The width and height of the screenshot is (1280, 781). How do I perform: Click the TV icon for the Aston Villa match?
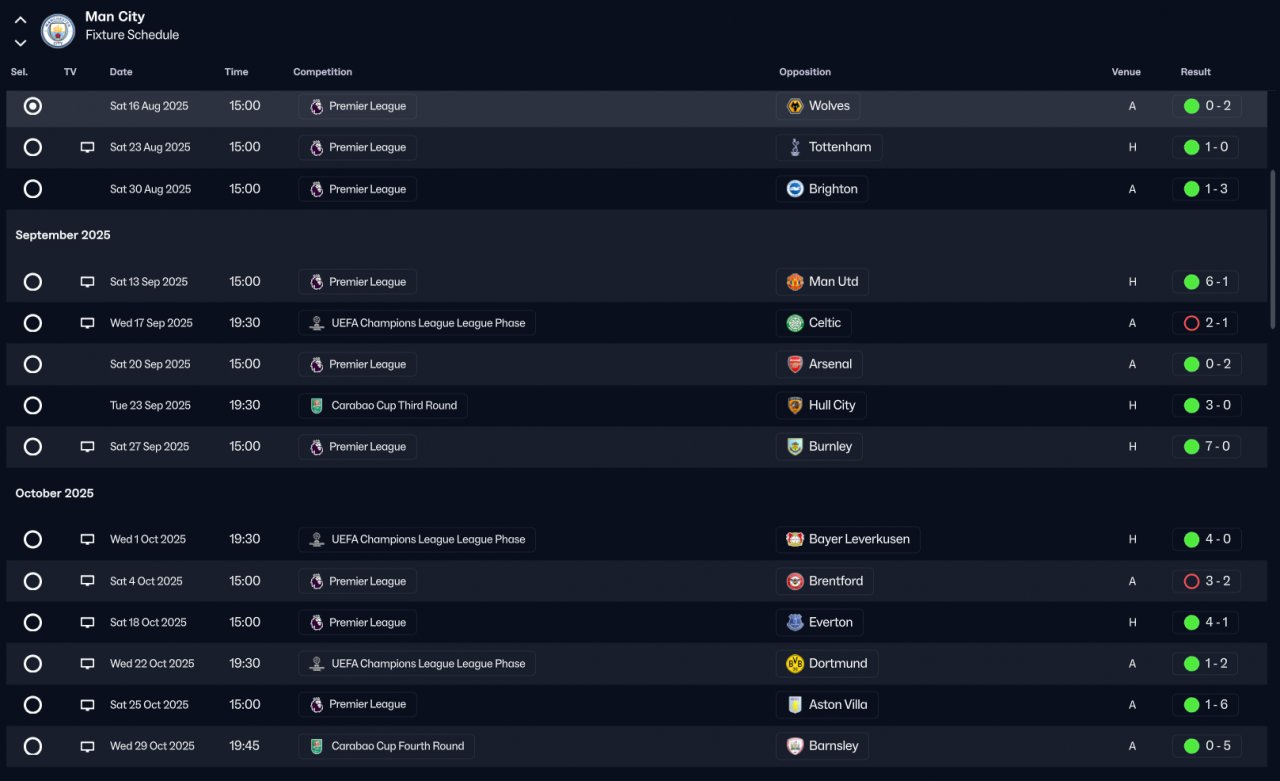[x=87, y=704]
